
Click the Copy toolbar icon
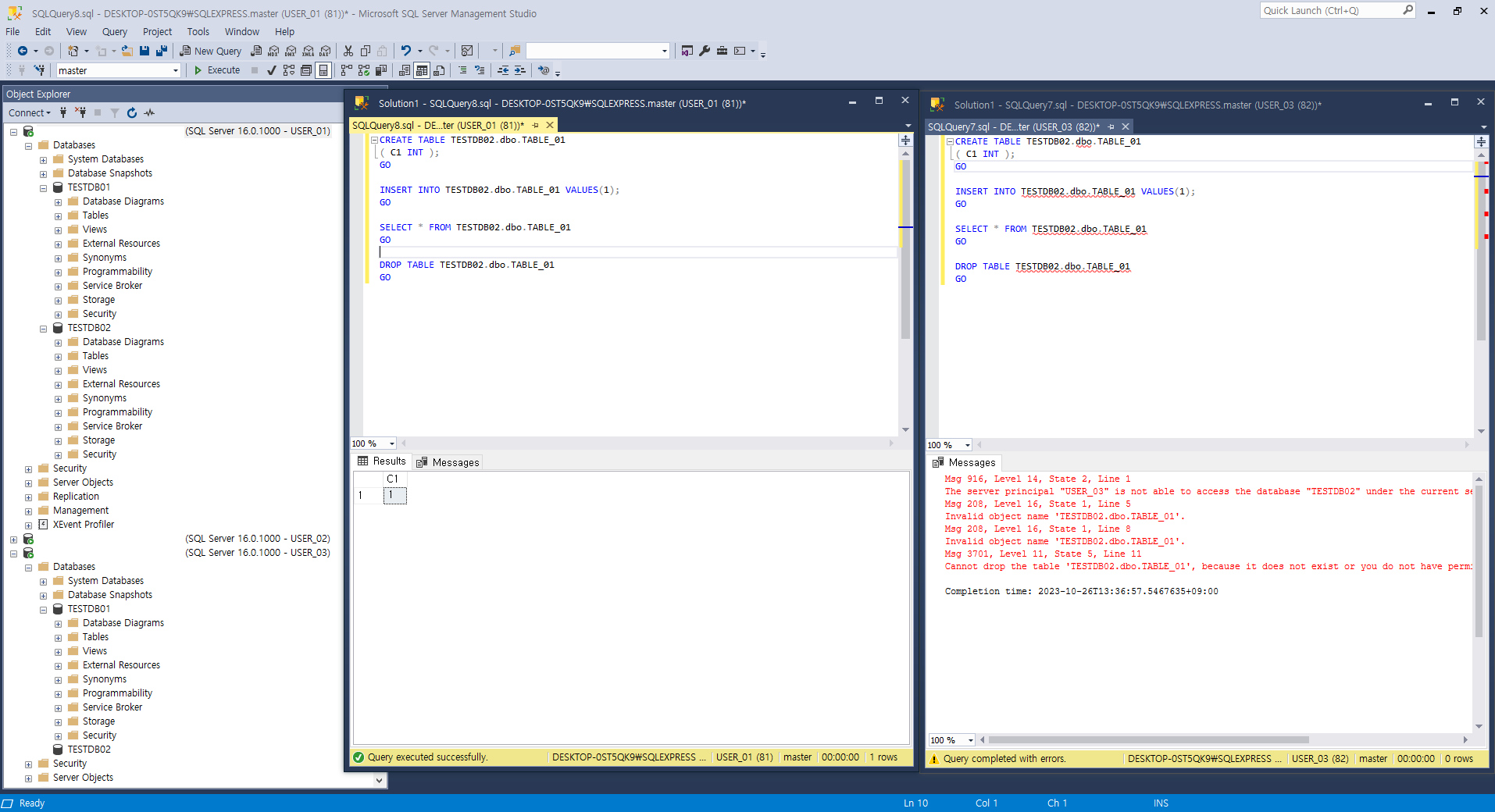[x=366, y=51]
